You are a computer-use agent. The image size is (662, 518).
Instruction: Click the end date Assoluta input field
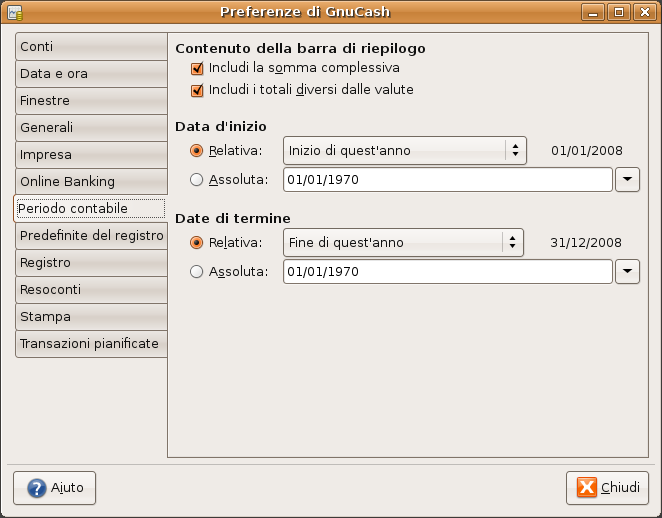click(x=448, y=271)
